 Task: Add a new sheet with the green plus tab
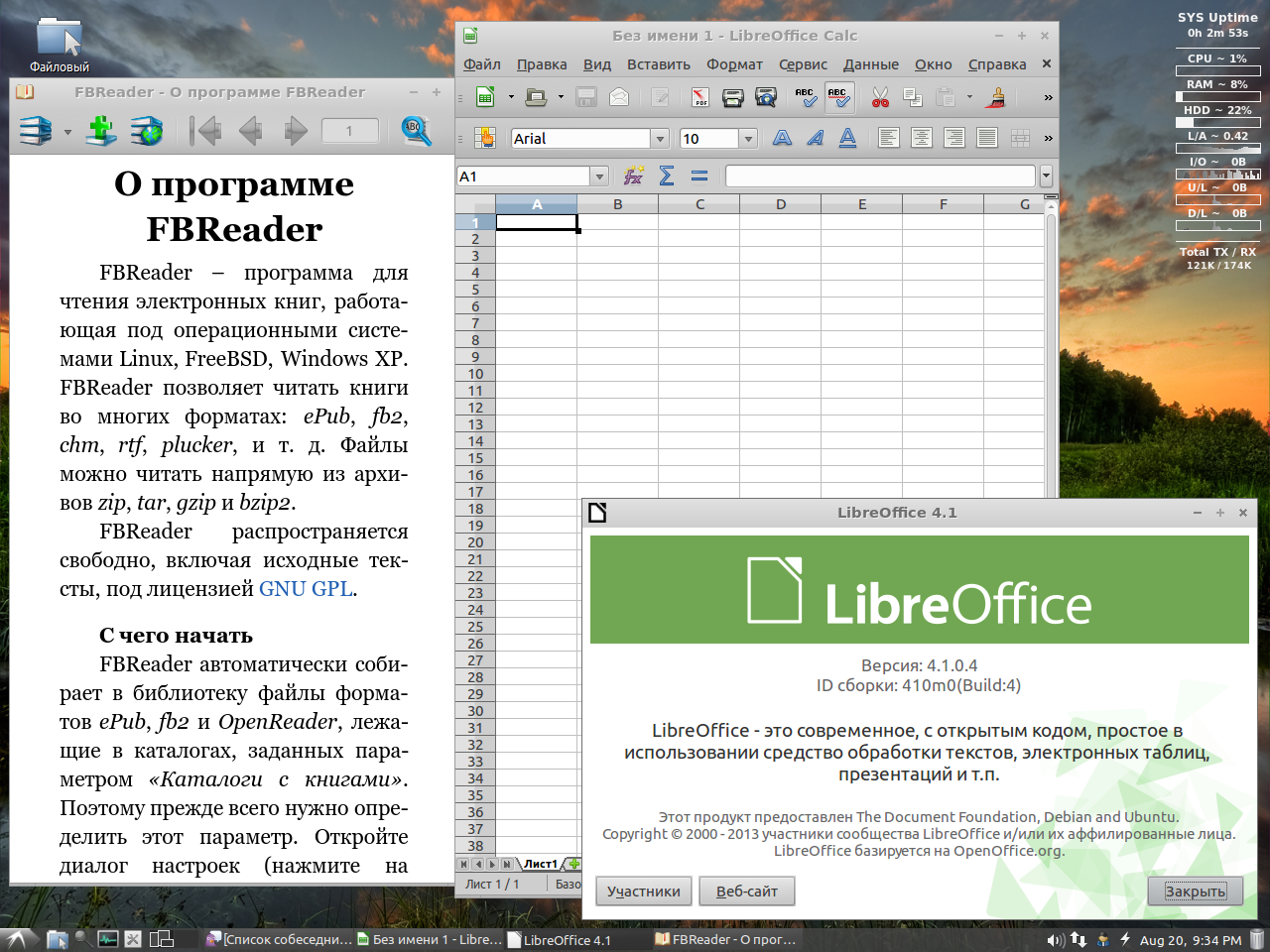click(573, 864)
